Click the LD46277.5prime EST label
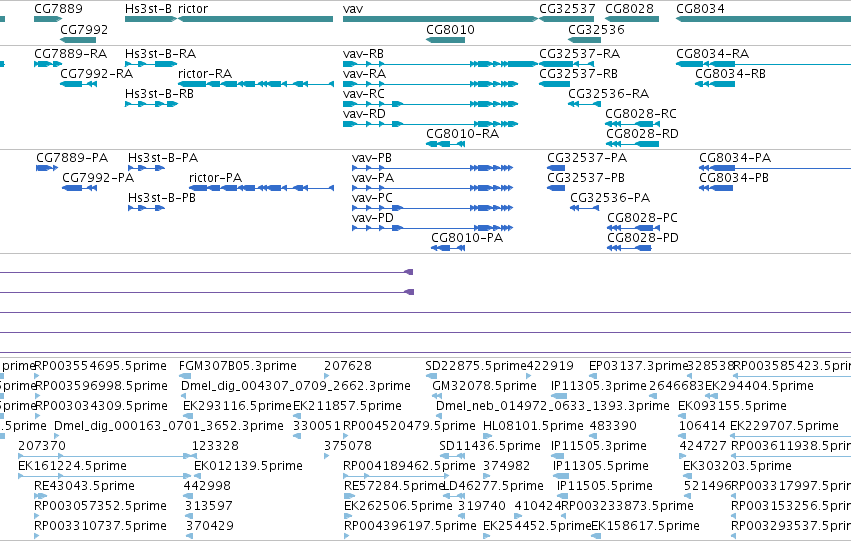Viewport: 851px width, 541px height. 493,486
